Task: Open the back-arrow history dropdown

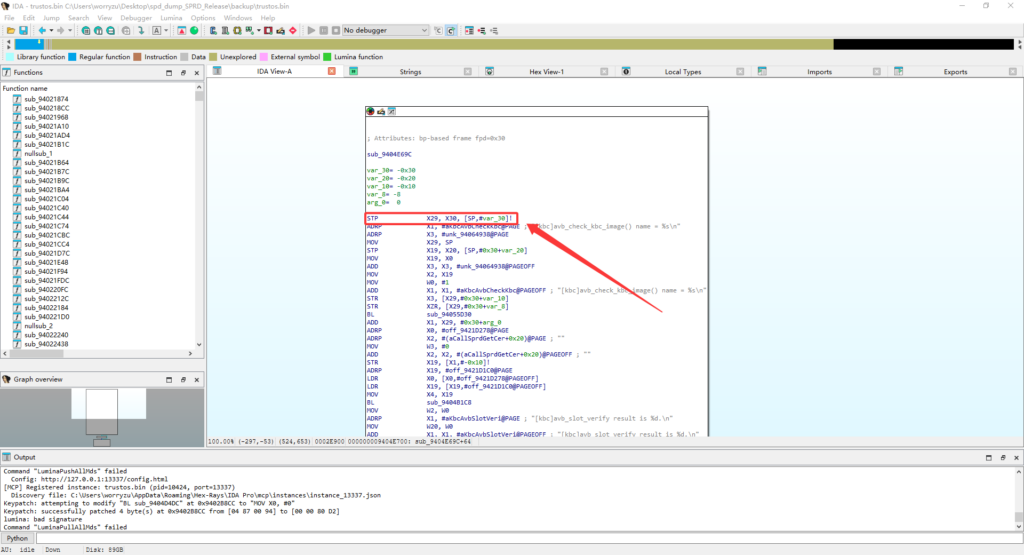Action: (x=51, y=30)
